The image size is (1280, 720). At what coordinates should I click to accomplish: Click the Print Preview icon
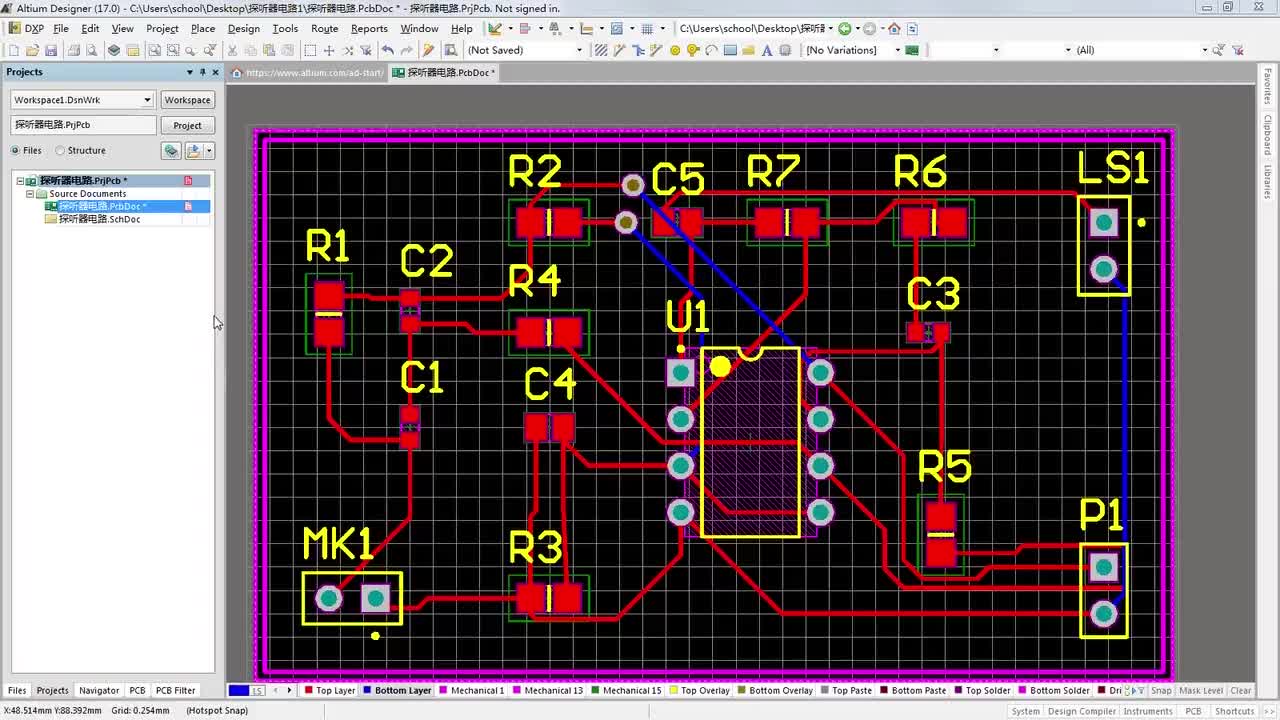pos(91,50)
